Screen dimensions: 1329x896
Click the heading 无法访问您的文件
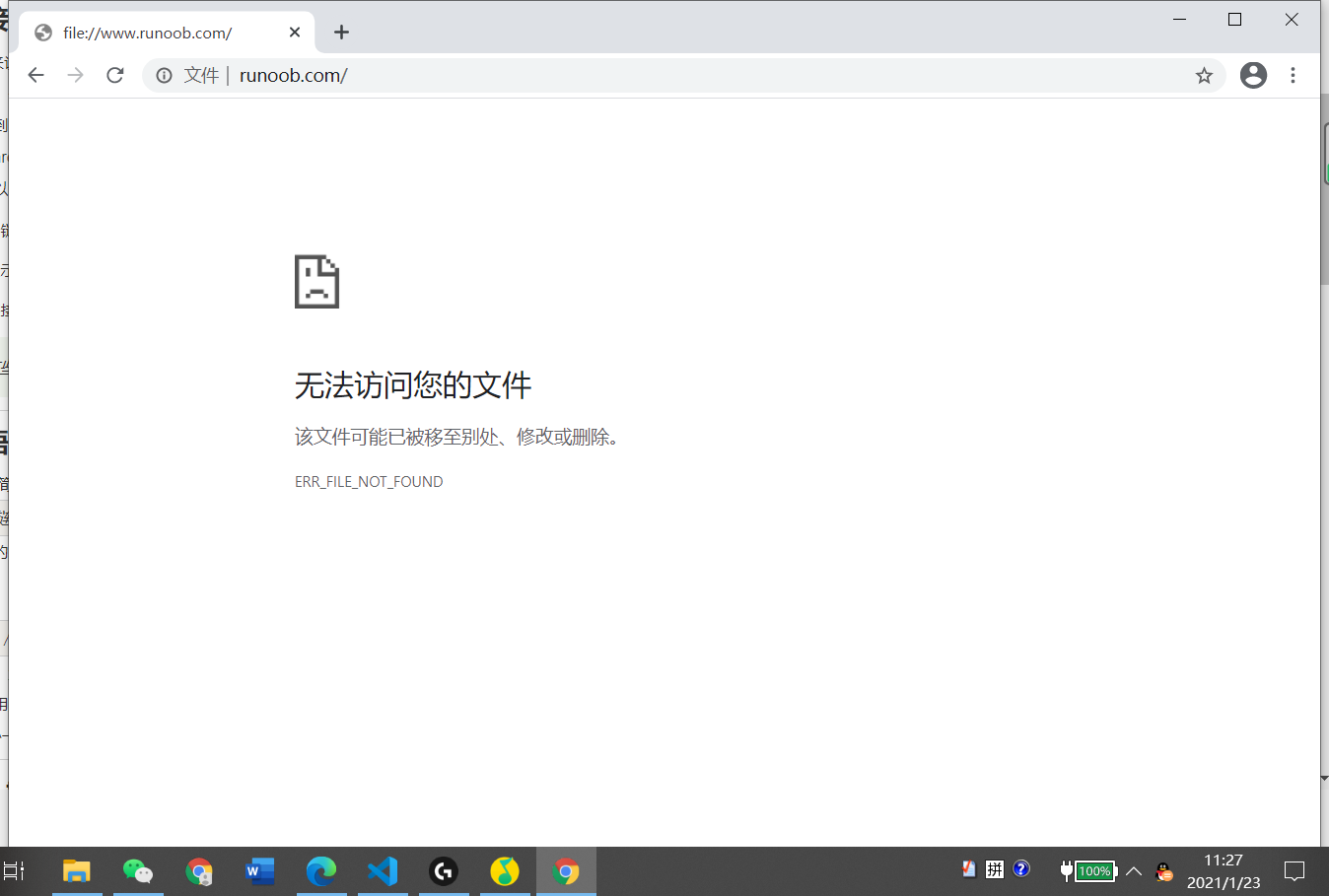pyautogui.click(x=413, y=385)
